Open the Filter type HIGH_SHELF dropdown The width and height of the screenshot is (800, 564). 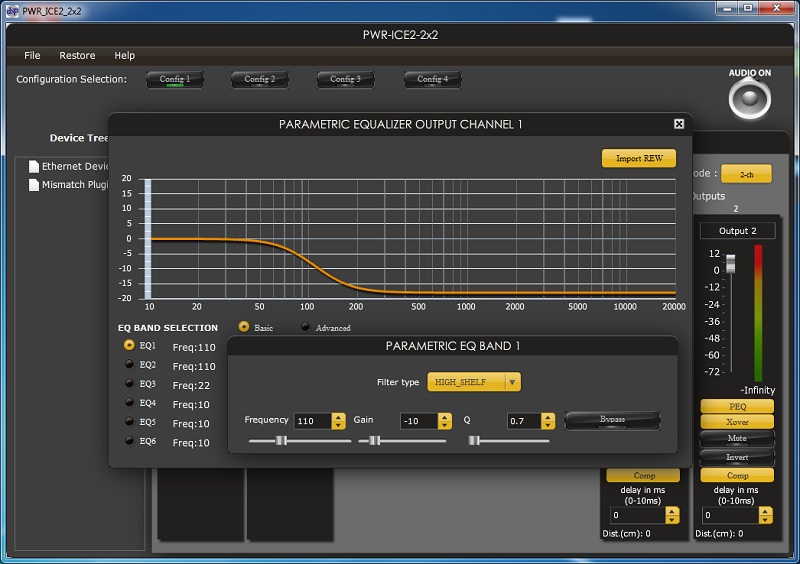click(x=474, y=382)
